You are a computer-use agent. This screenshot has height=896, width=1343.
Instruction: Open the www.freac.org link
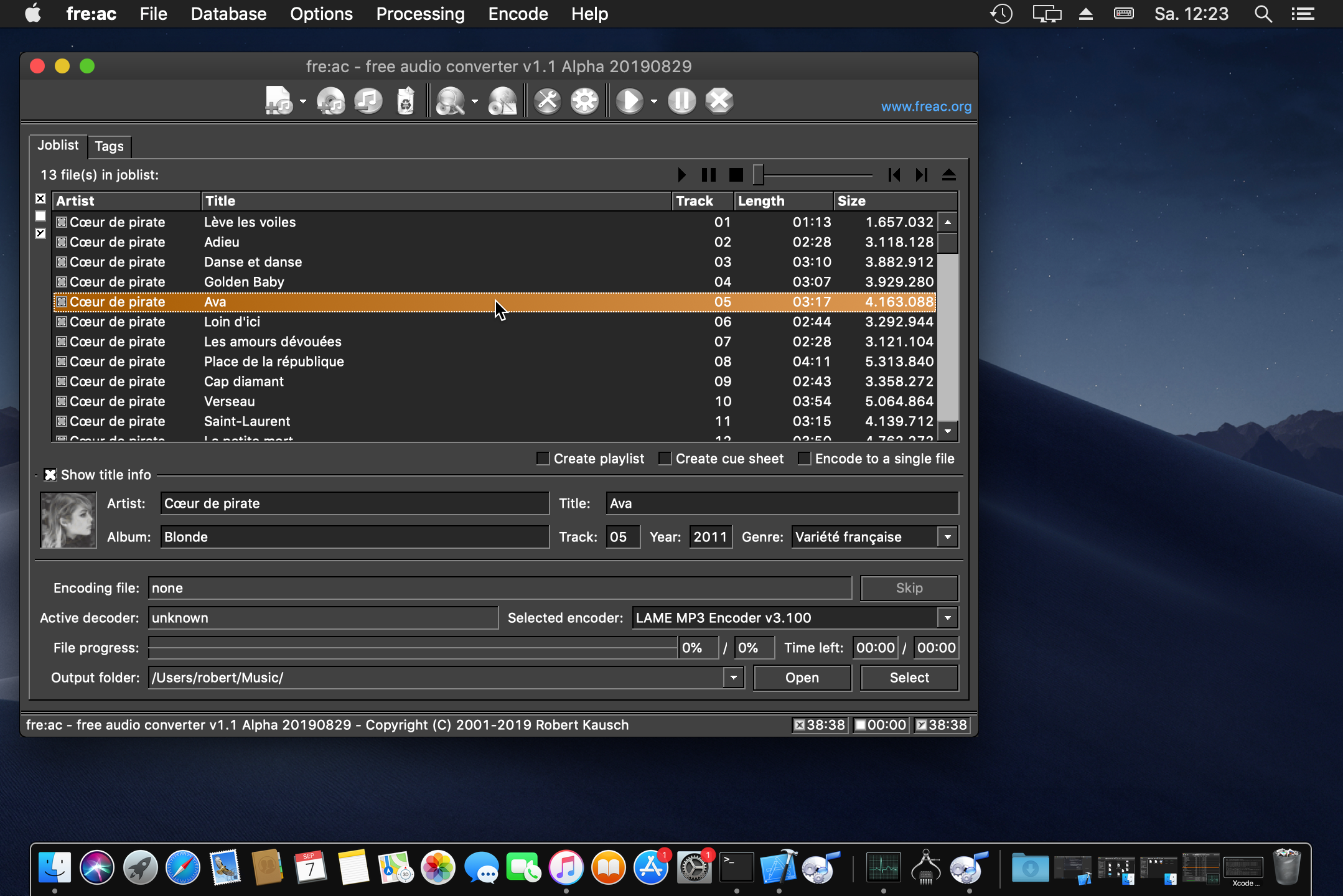[x=926, y=106]
